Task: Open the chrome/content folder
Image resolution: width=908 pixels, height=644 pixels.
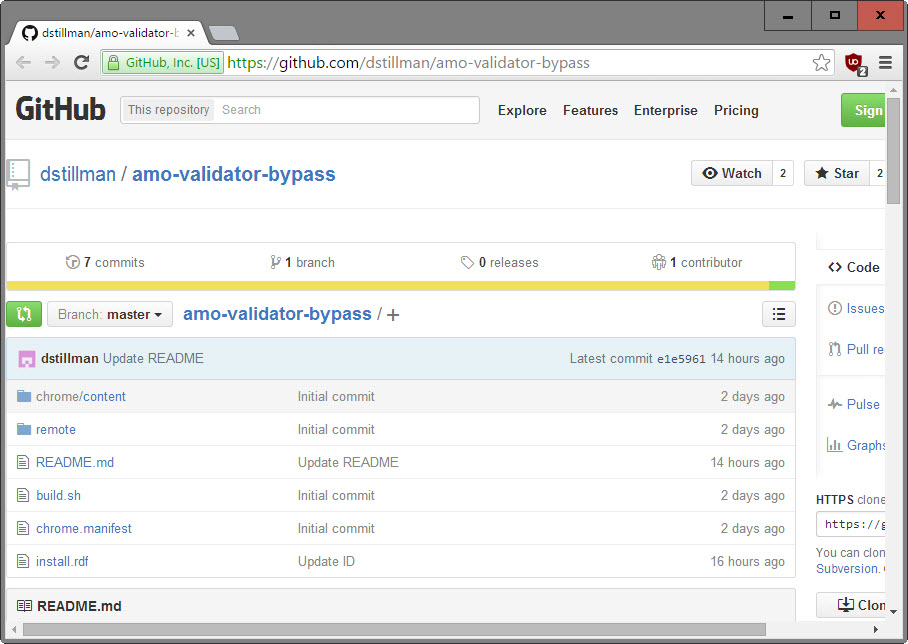Action: pos(80,397)
